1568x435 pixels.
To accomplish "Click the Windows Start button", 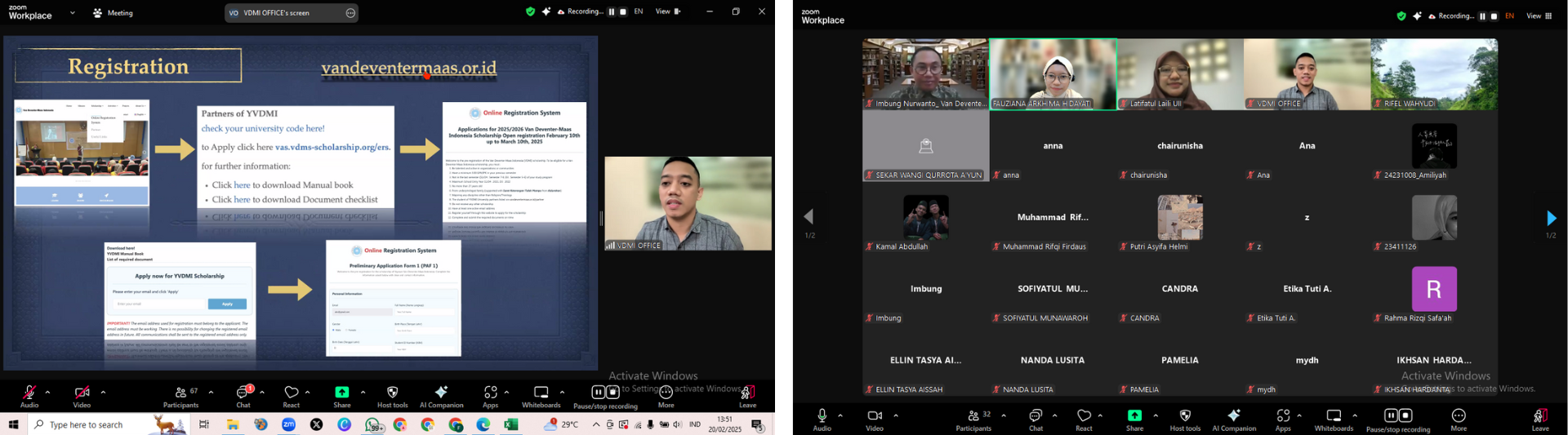I will point(13,424).
